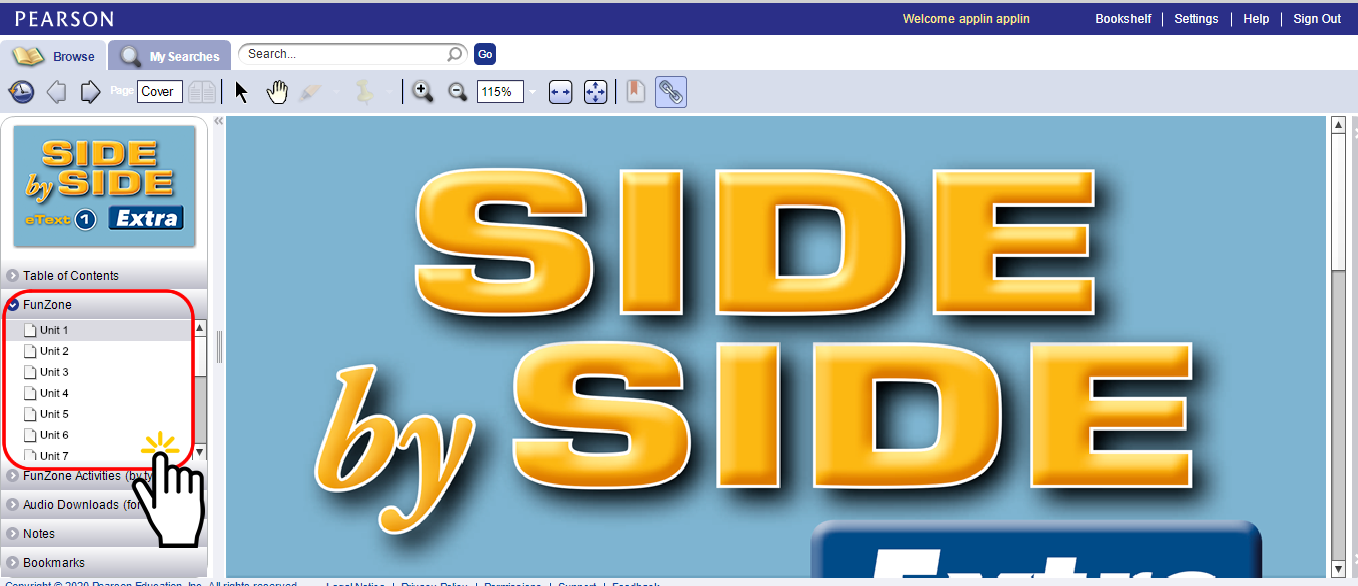
Task: Collapse the FunZone section
Action: tap(104, 305)
